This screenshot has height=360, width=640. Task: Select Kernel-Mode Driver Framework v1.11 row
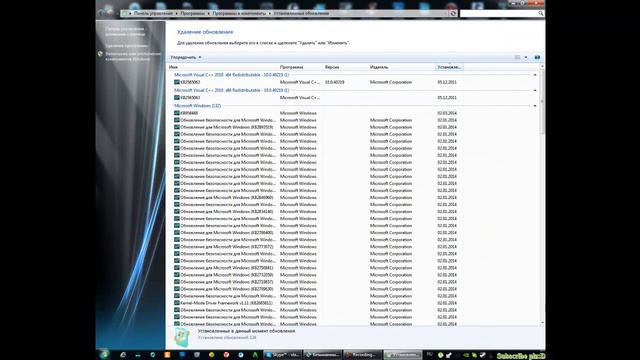click(x=315, y=303)
